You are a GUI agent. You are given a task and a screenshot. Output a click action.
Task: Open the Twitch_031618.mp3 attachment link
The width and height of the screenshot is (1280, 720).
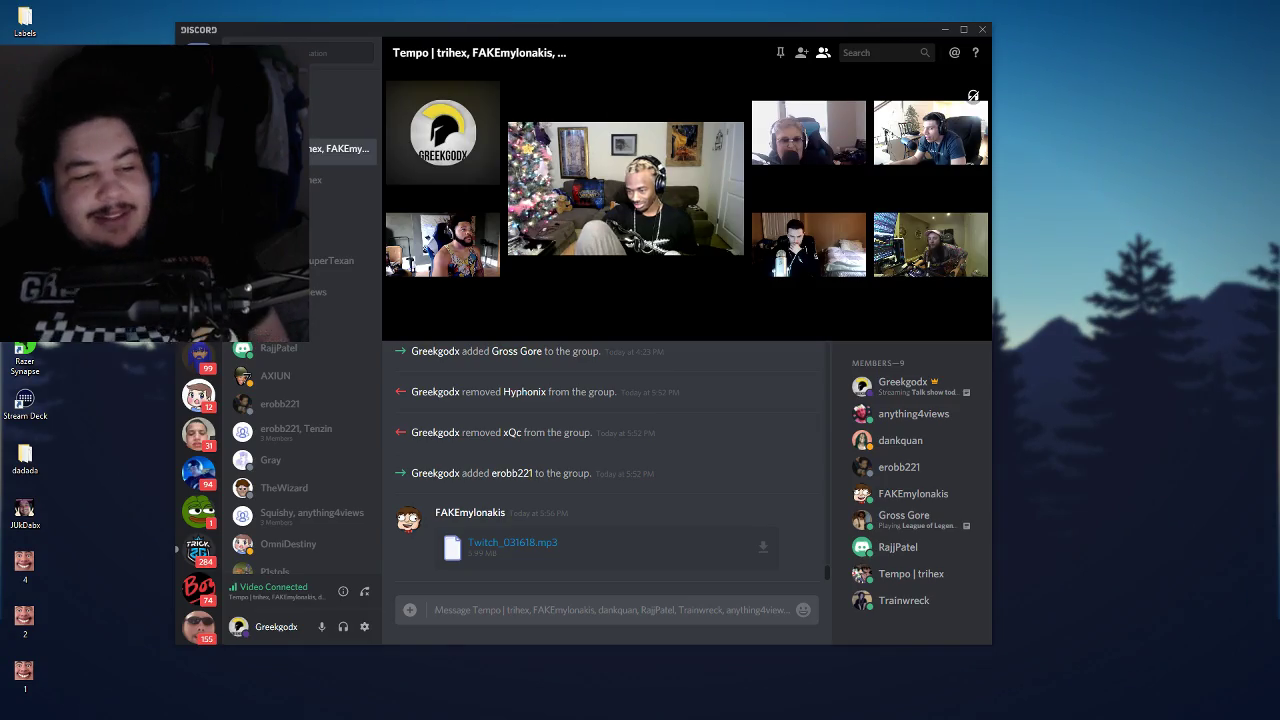click(513, 542)
